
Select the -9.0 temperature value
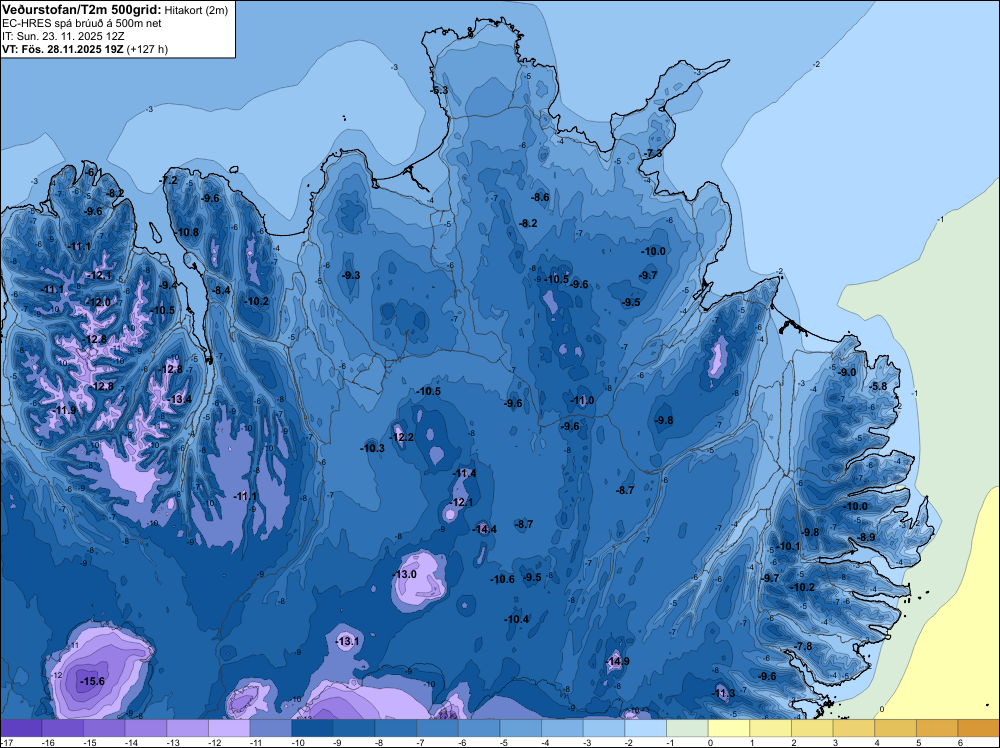[x=847, y=372]
